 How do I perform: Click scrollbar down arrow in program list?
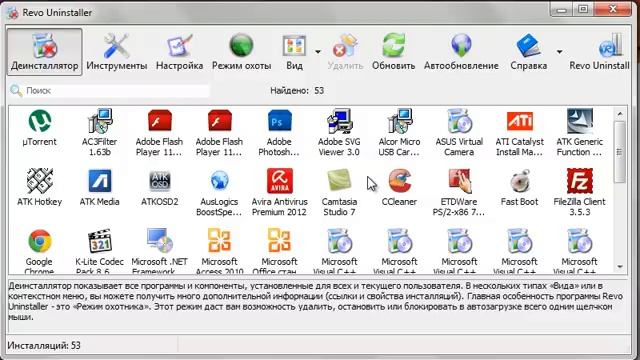coord(620,267)
